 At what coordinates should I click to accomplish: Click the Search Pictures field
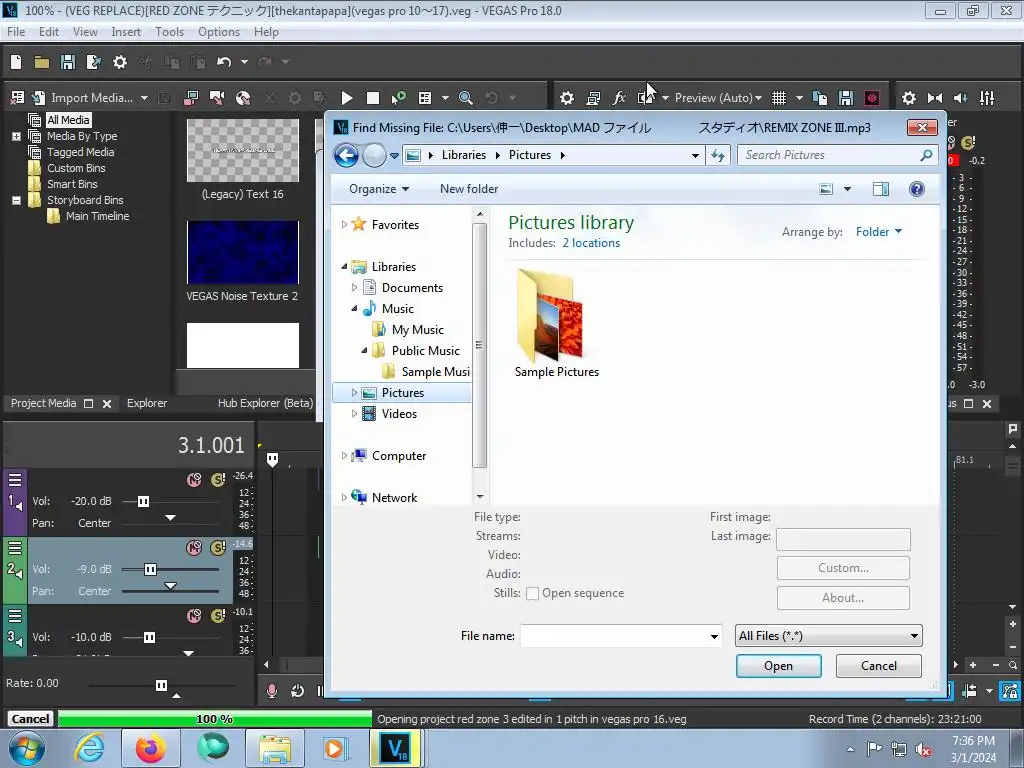[x=838, y=155]
